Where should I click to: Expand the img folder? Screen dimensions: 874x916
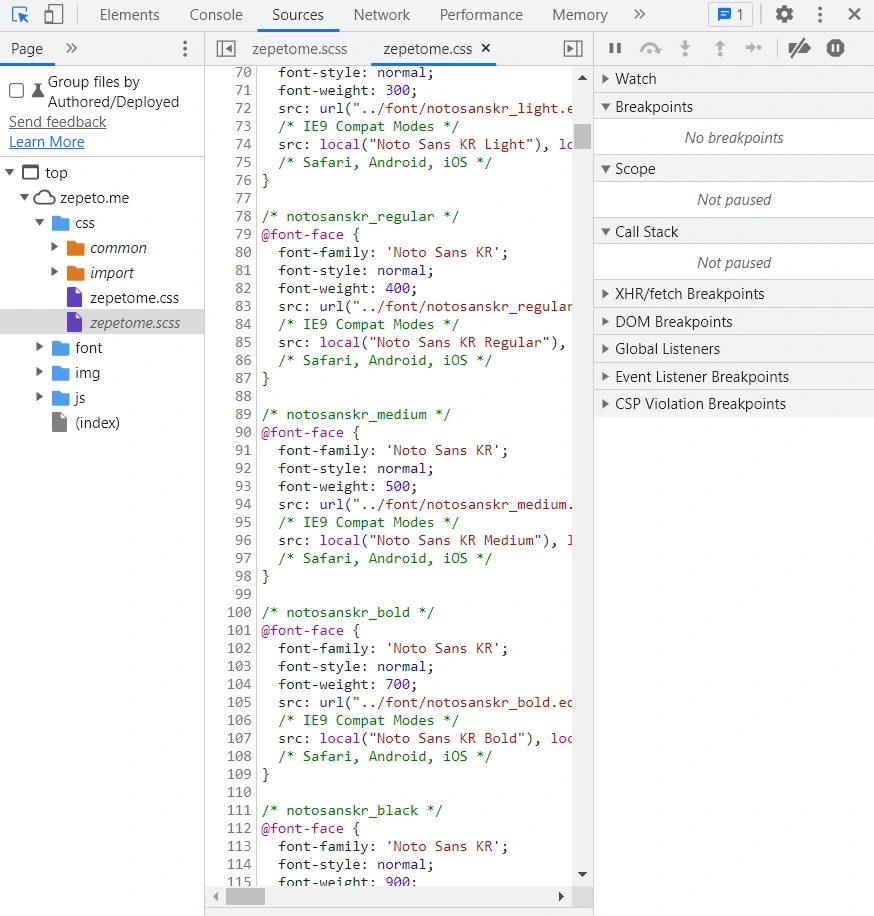(x=40, y=372)
